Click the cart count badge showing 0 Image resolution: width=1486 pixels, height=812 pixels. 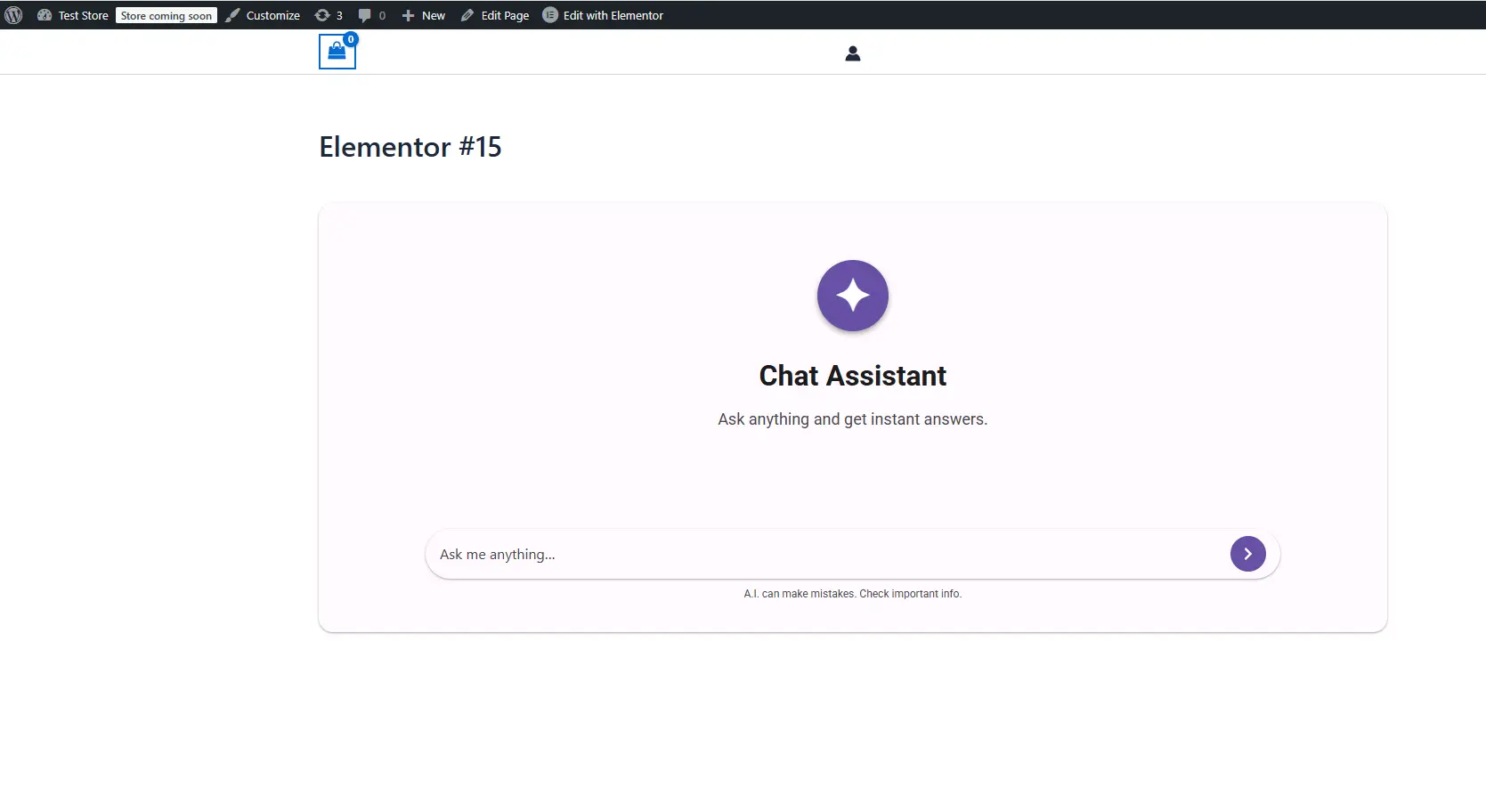point(351,39)
